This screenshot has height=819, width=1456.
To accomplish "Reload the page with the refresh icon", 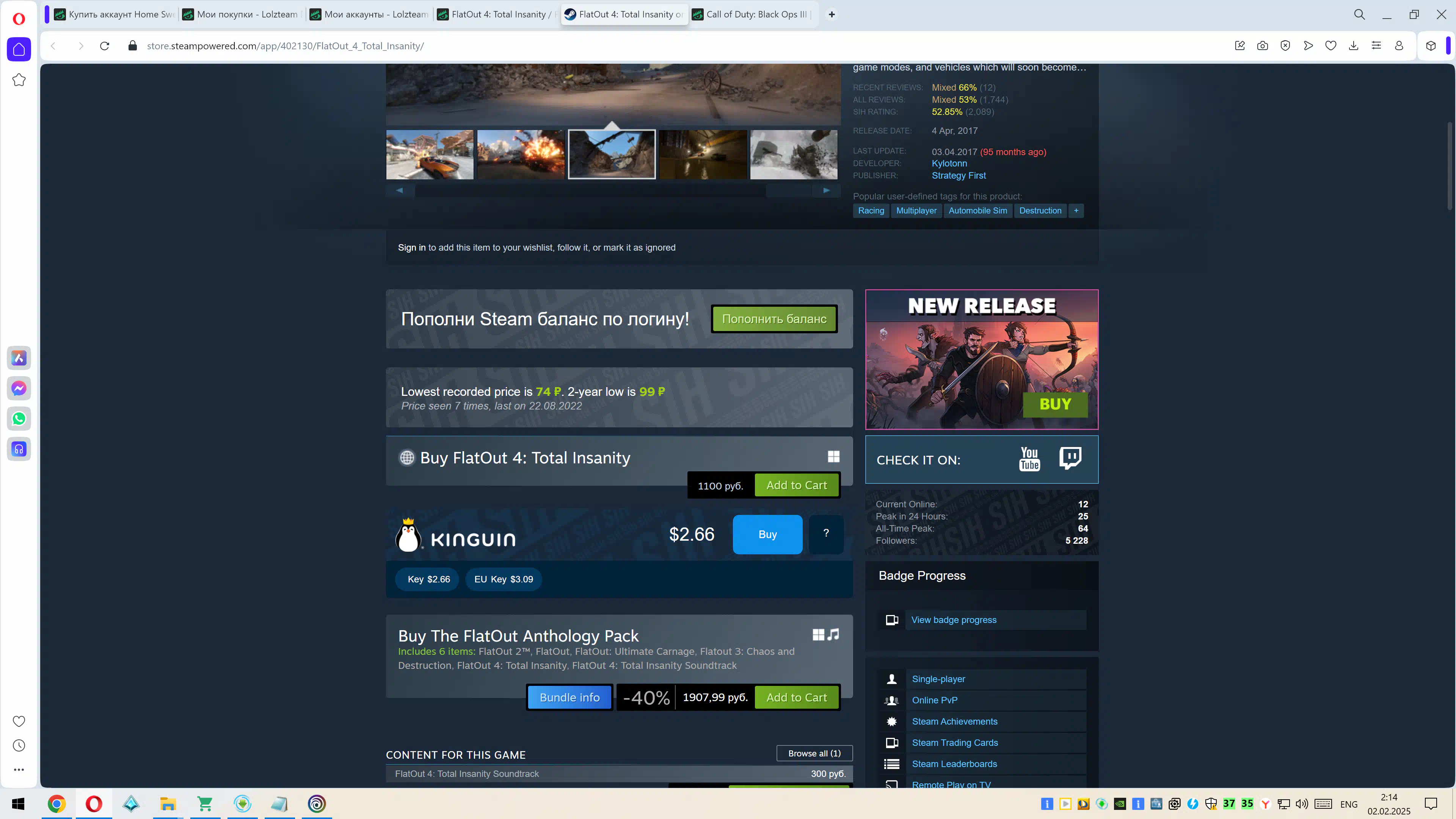I will 105,46.
